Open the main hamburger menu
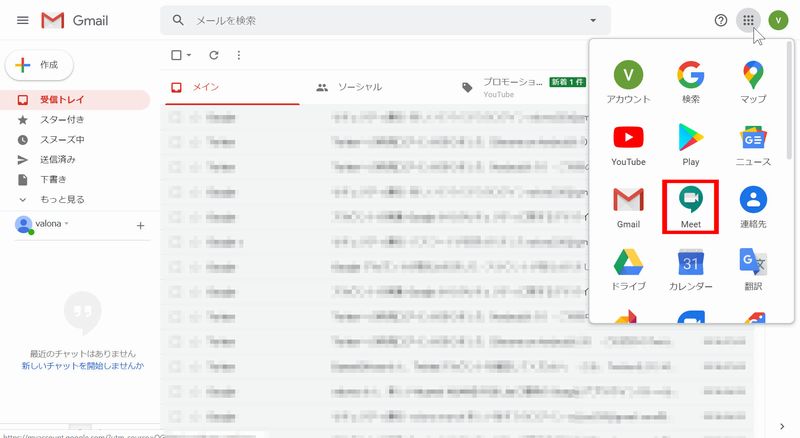Viewport: 800px width, 438px height. pos(22,20)
